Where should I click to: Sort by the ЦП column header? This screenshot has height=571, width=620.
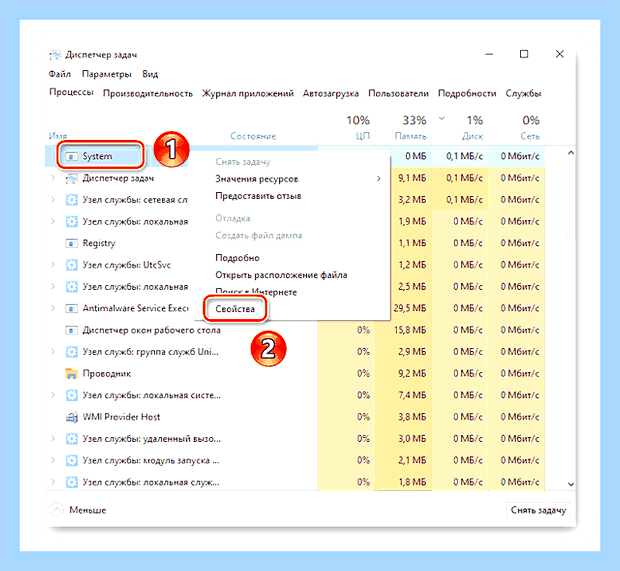[363, 136]
